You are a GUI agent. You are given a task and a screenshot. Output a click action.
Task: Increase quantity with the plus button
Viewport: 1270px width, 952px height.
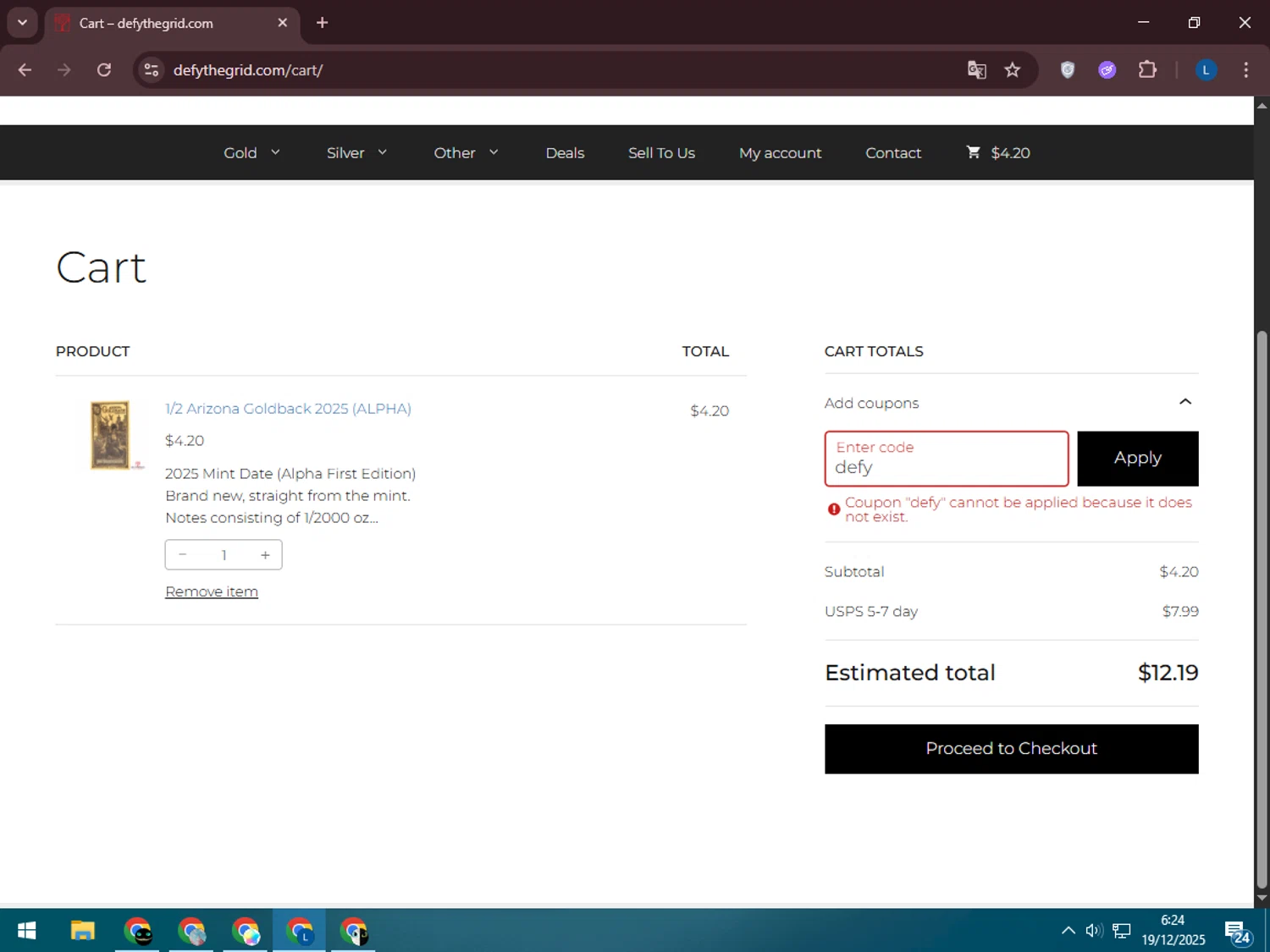265,555
